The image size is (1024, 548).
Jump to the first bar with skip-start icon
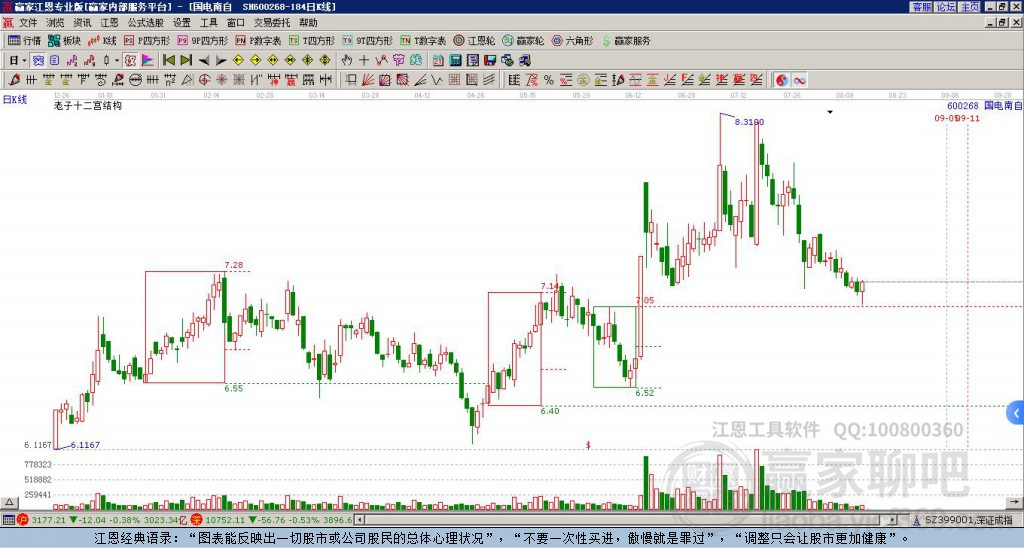point(168,60)
